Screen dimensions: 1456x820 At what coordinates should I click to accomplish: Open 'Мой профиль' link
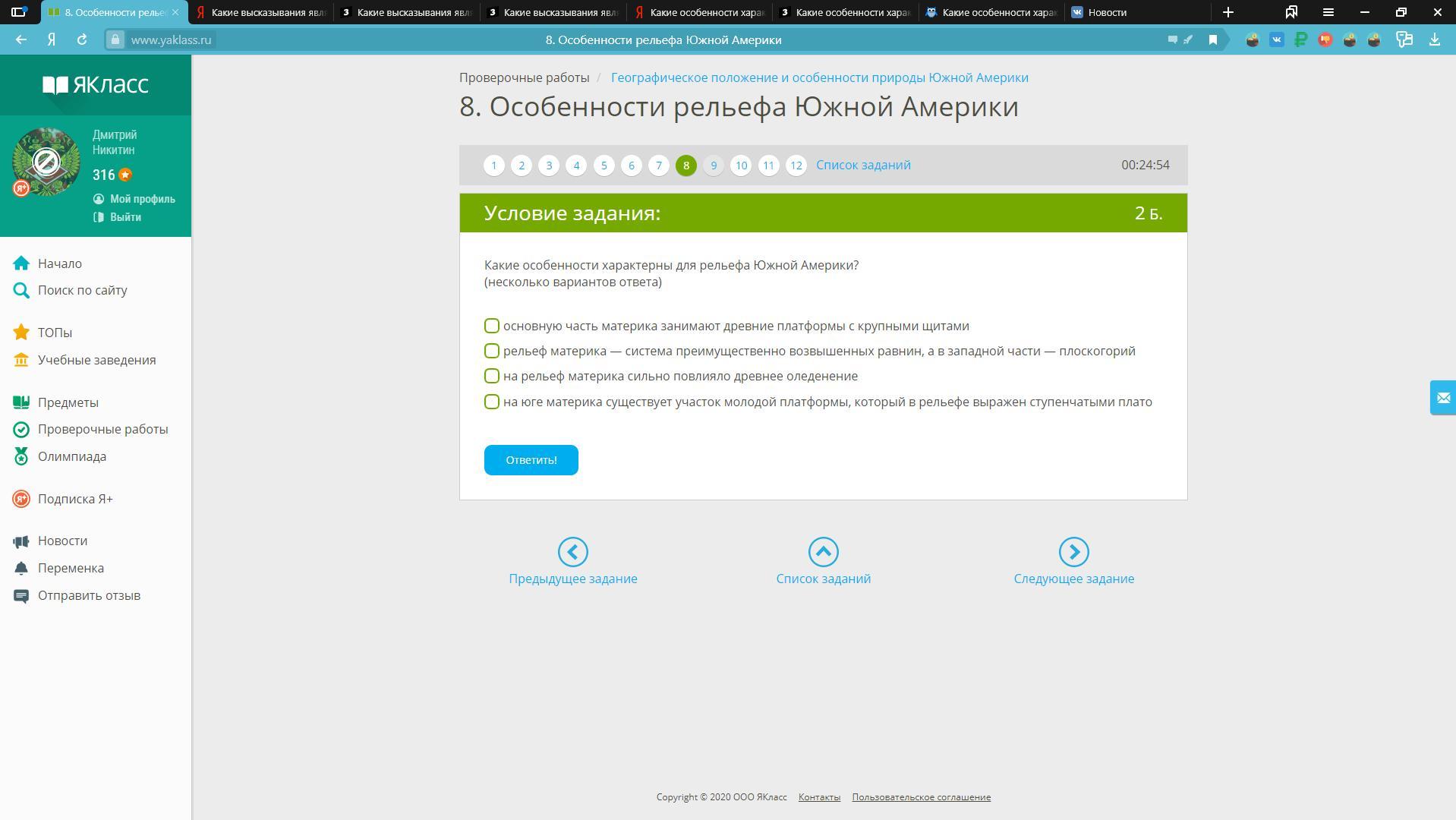[x=134, y=199]
